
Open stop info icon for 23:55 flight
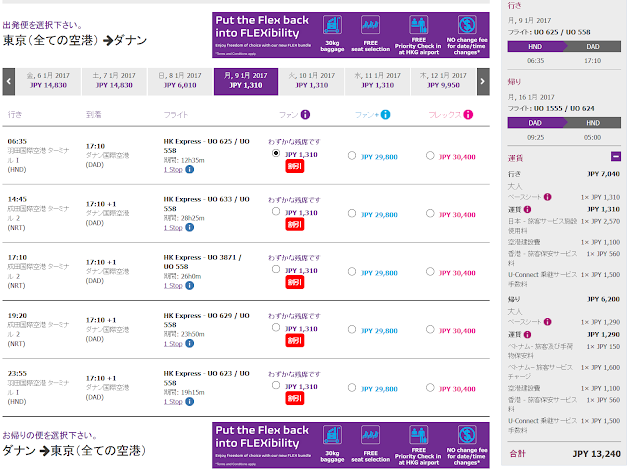189,402
